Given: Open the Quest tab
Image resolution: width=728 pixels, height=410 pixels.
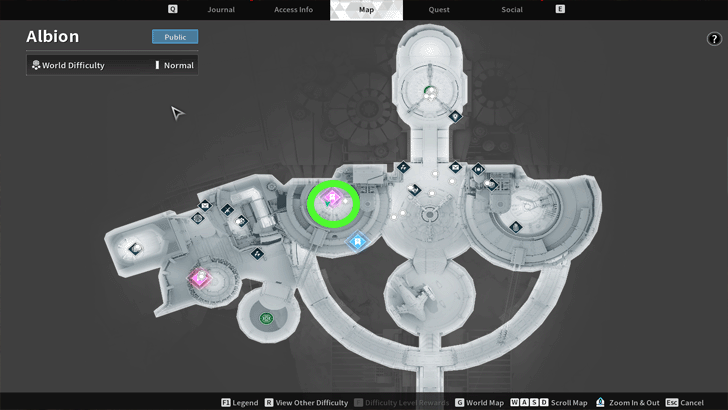Looking at the screenshot, I should [439, 9].
